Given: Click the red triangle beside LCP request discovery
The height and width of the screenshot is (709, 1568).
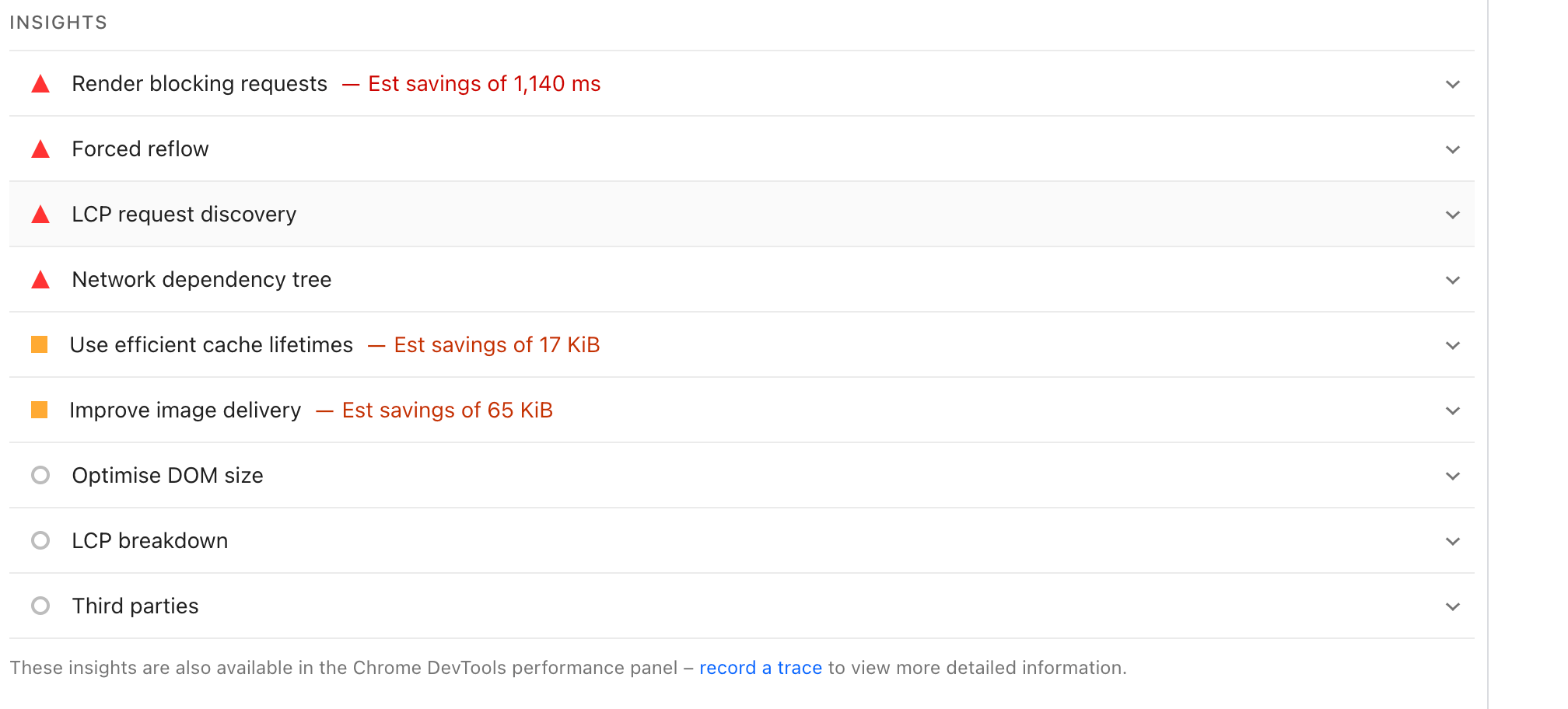Looking at the screenshot, I should (x=40, y=215).
